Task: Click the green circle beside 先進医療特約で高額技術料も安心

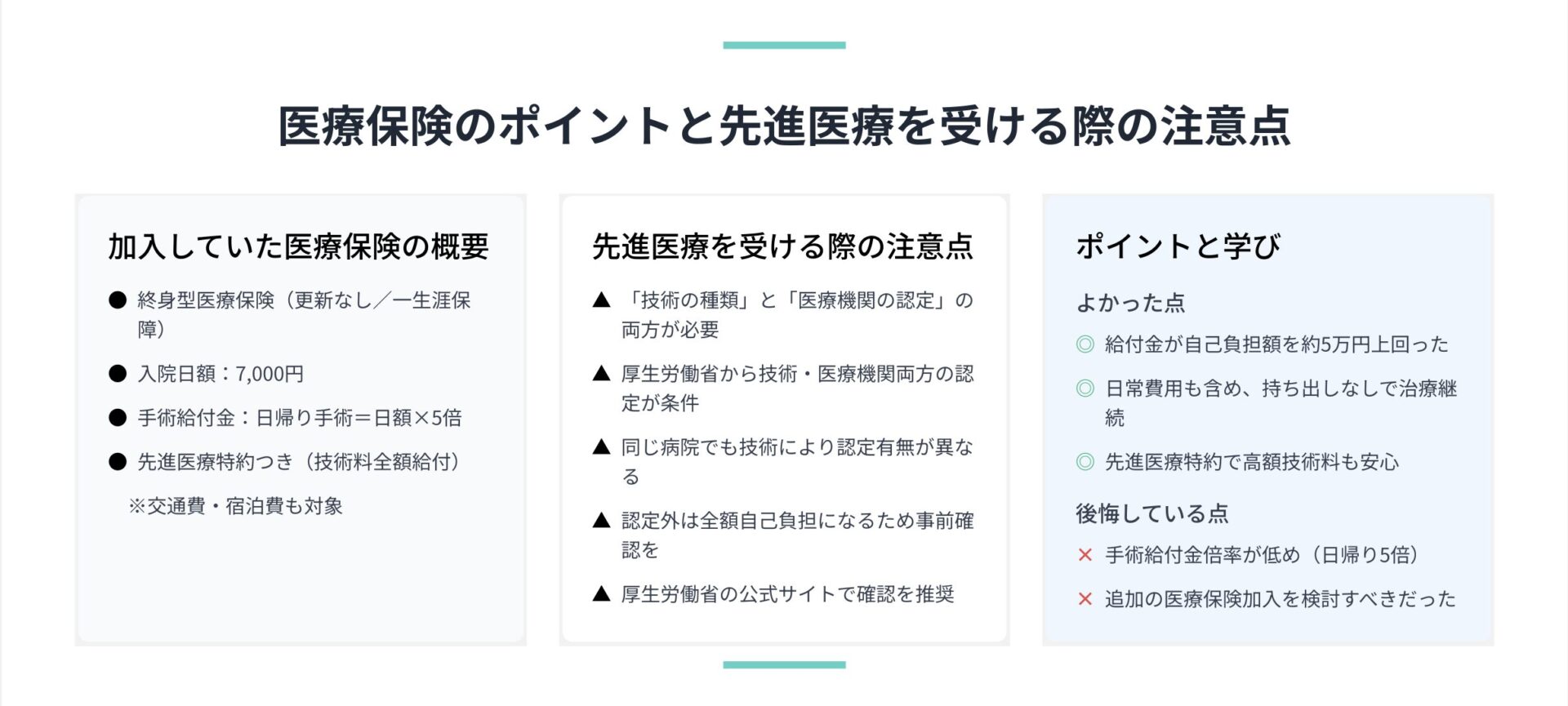Action: [x=1085, y=462]
